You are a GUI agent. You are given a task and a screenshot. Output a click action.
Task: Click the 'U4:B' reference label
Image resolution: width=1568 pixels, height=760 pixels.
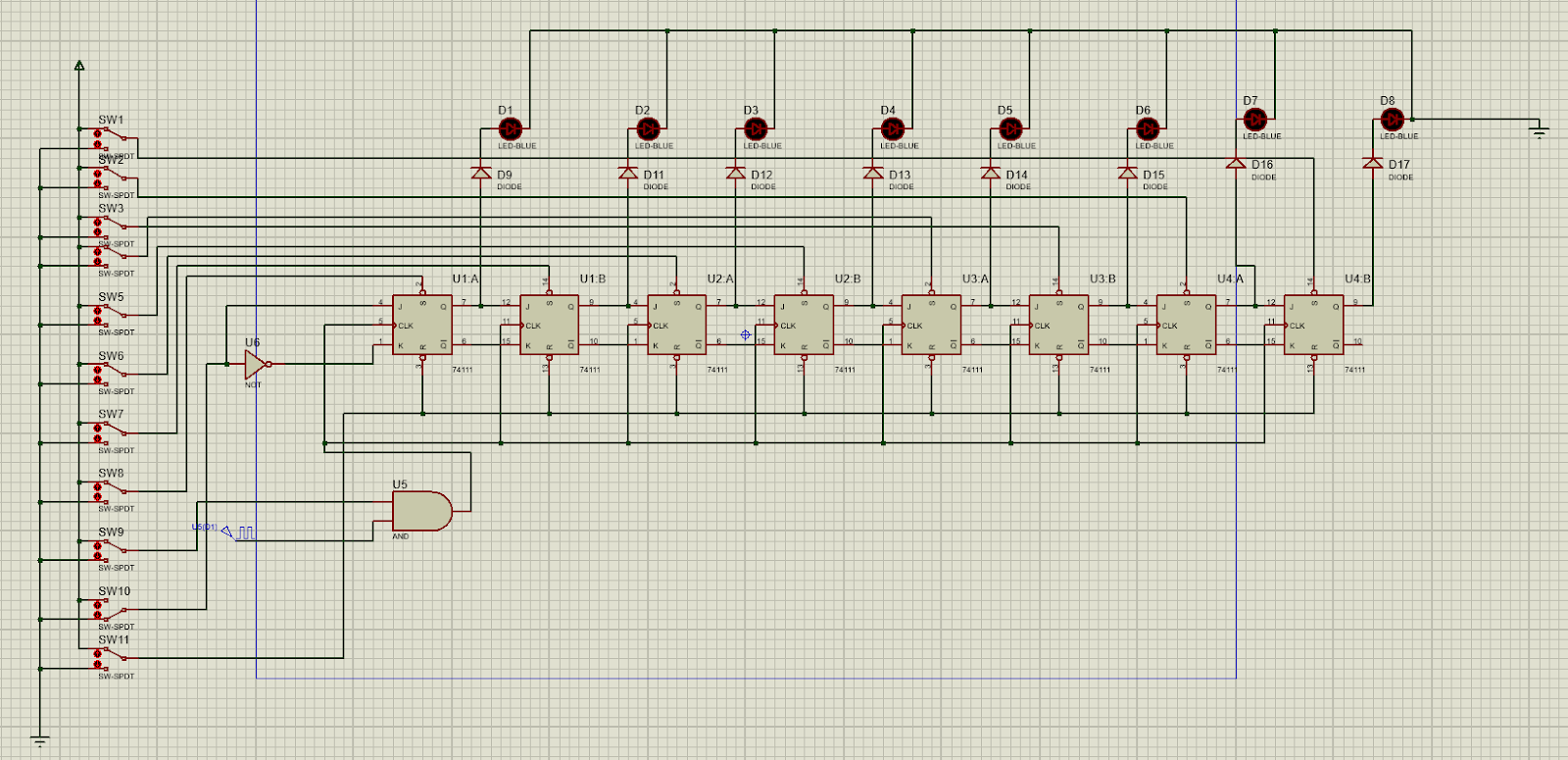pyautogui.click(x=1357, y=279)
